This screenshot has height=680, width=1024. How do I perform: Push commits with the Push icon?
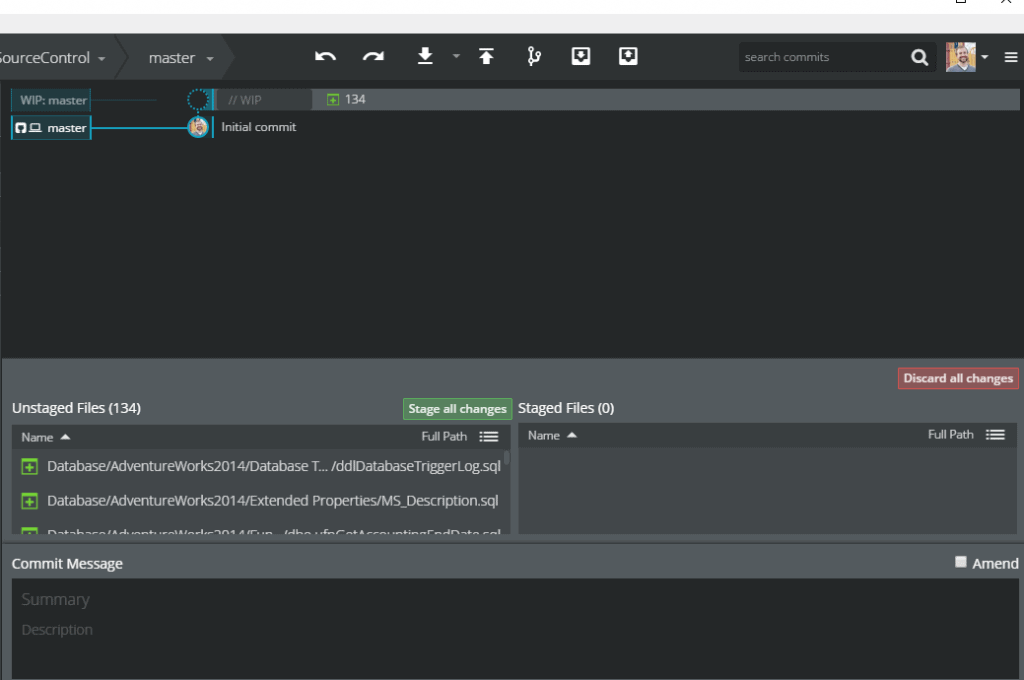coord(487,57)
